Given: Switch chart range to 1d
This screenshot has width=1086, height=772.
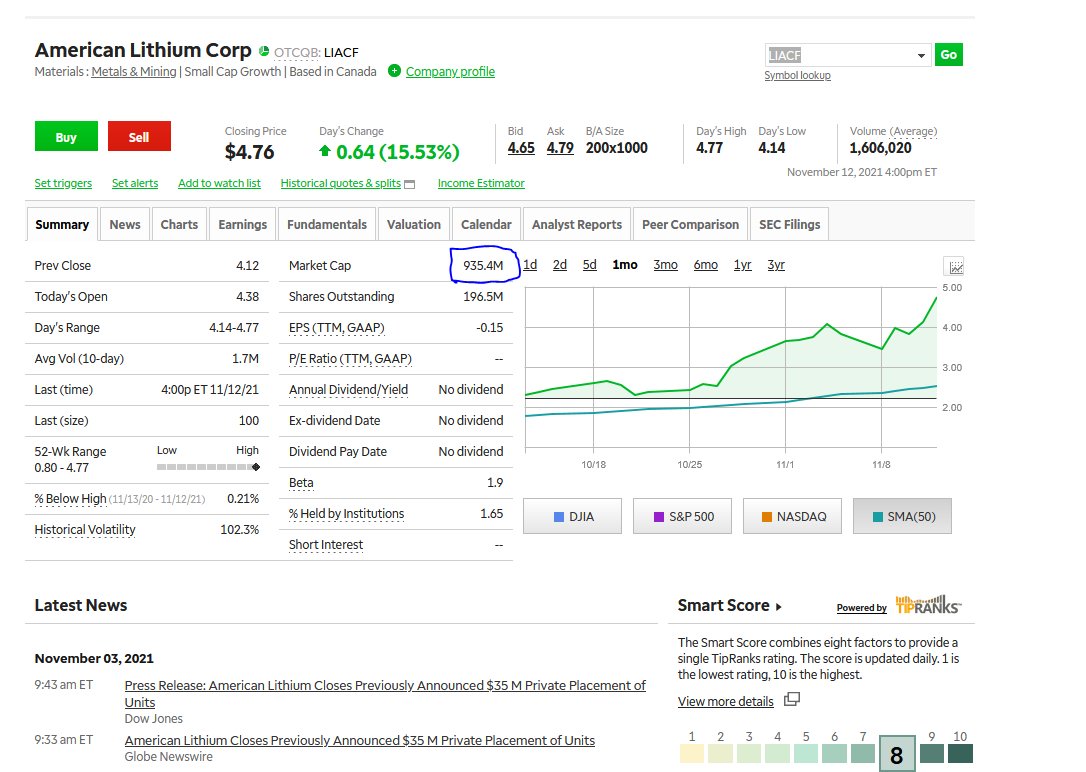Looking at the screenshot, I should point(530,264).
